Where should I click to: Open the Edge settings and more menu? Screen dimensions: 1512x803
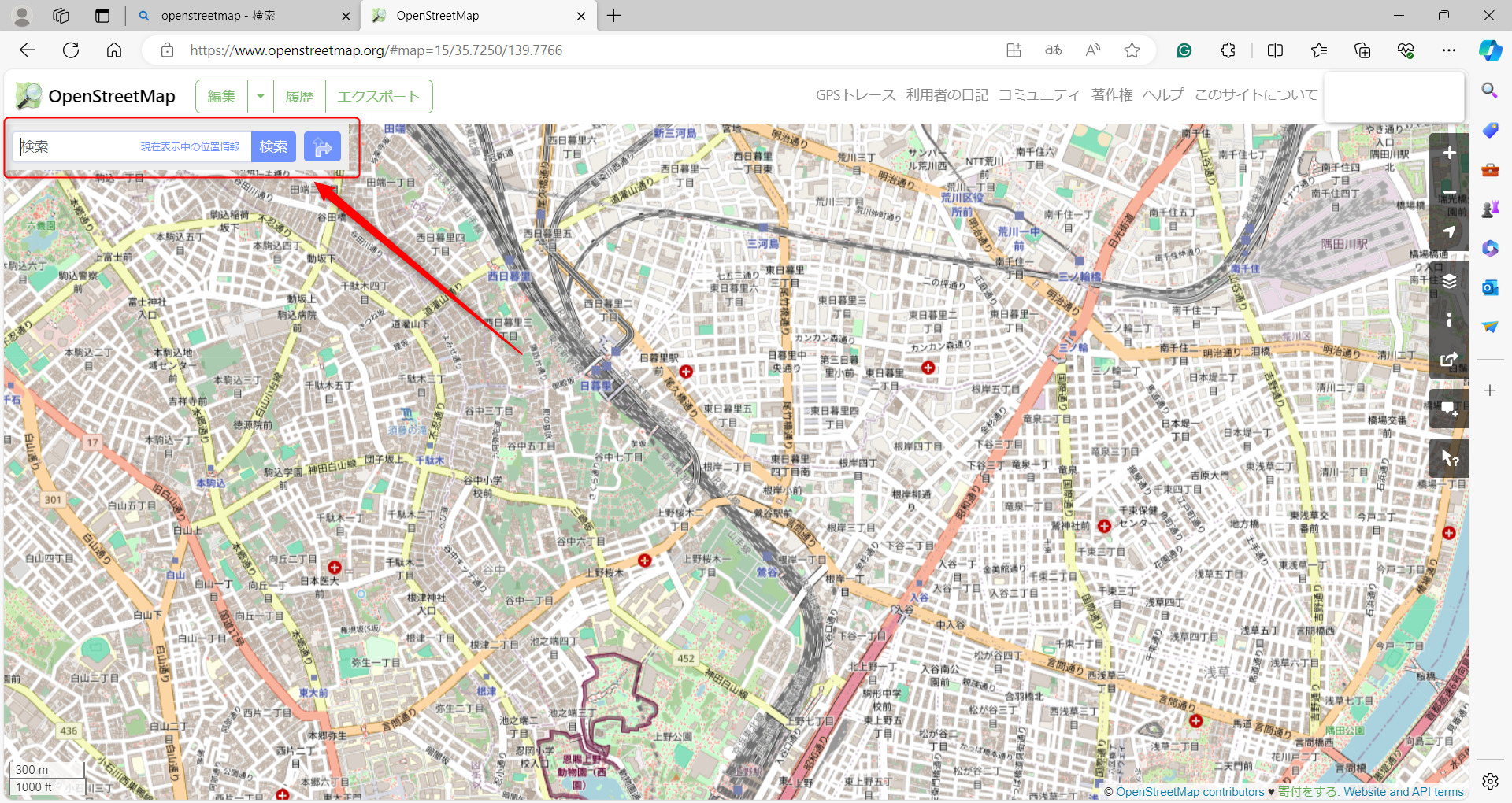(1450, 50)
